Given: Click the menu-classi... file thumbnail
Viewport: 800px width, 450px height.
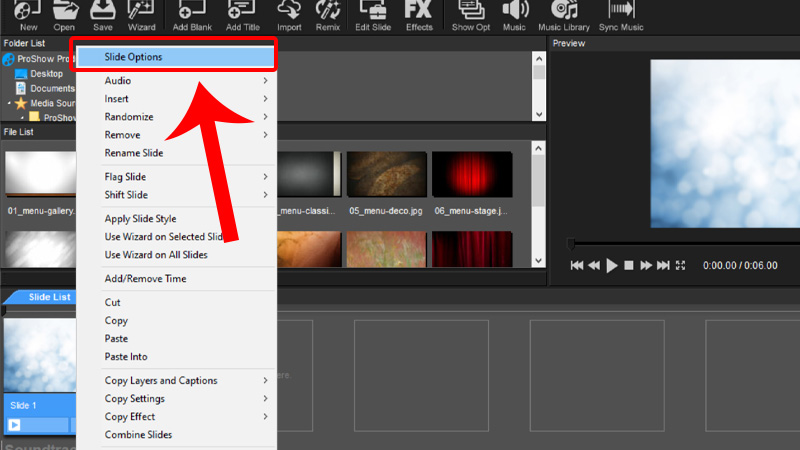Looking at the screenshot, I should 309,174.
